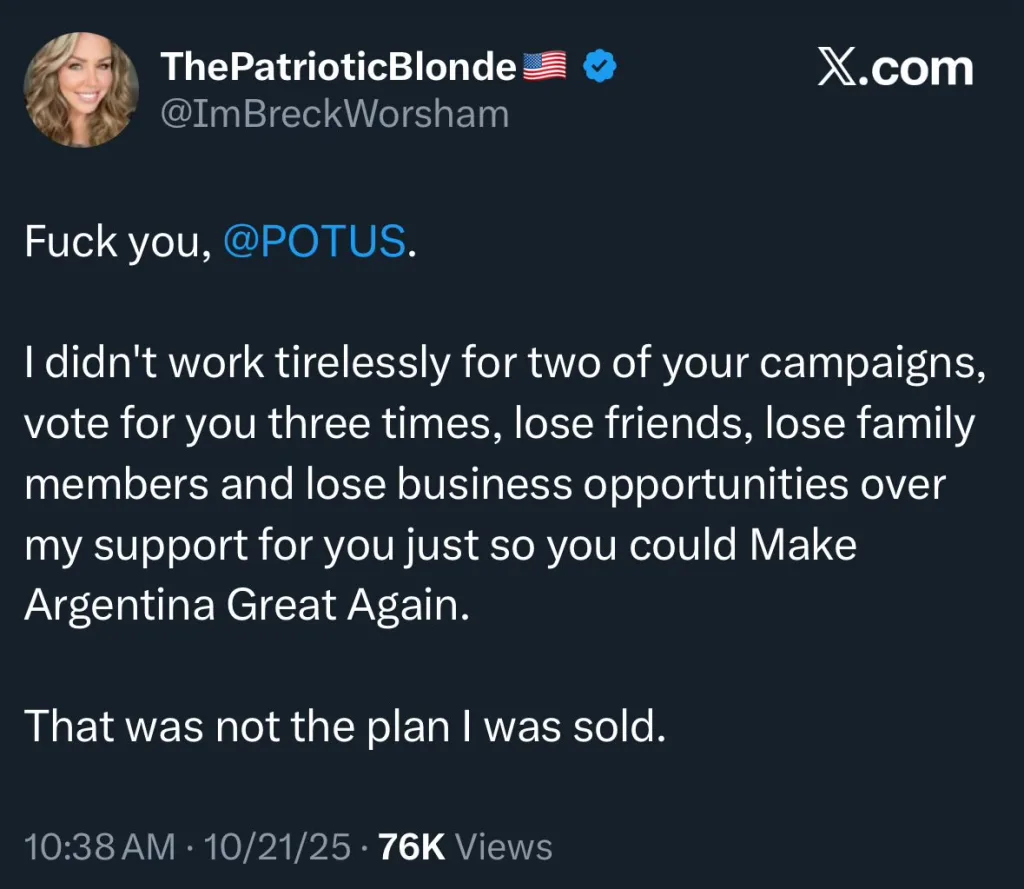Follow the @POTUS mention link
Screen dimensions: 1024x889
314,242
